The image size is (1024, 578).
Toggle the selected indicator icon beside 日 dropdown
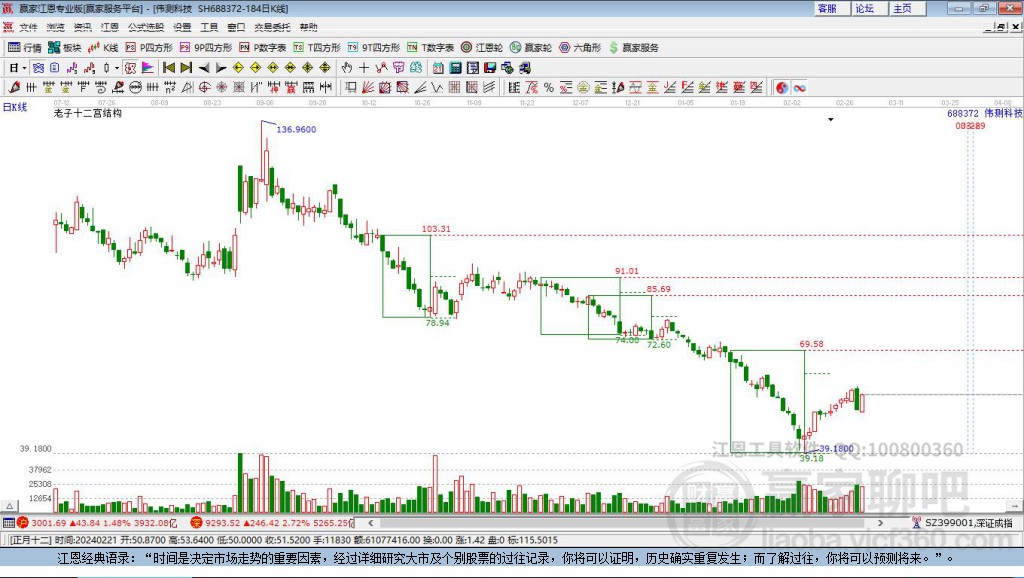click(x=38, y=68)
